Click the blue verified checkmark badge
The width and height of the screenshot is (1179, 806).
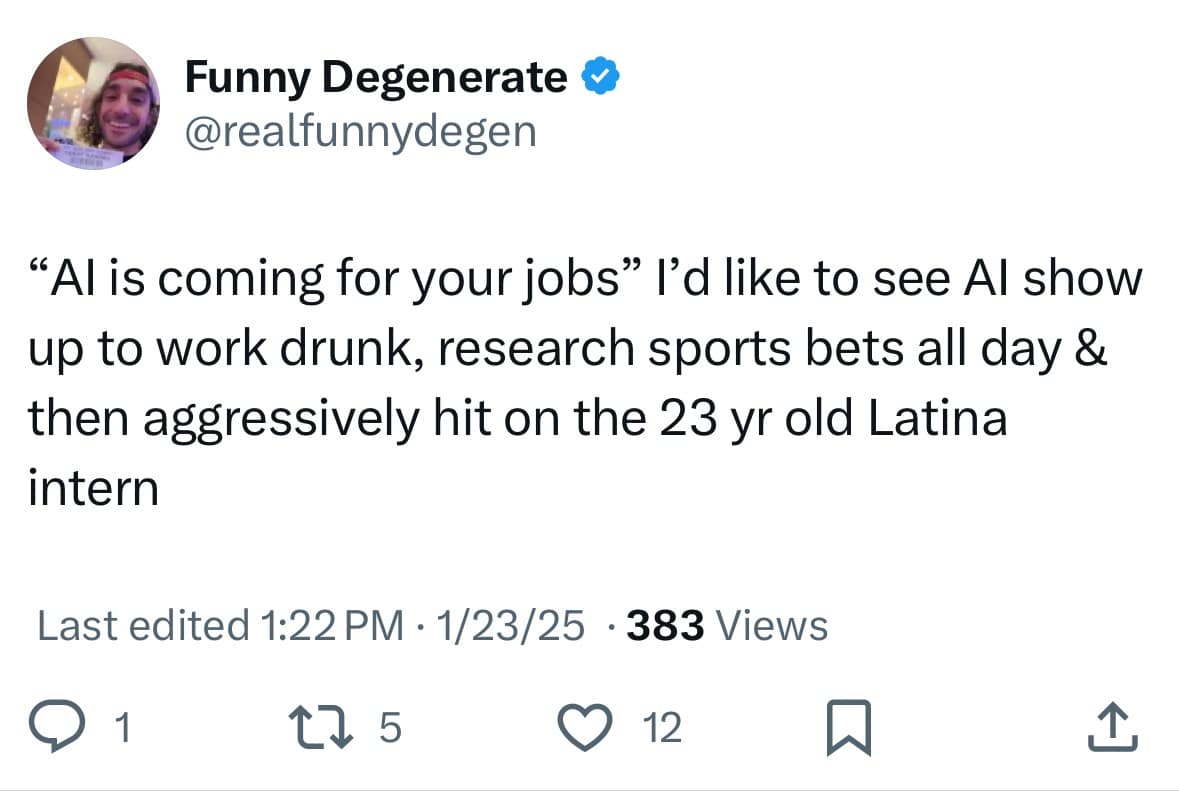click(601, 73)
